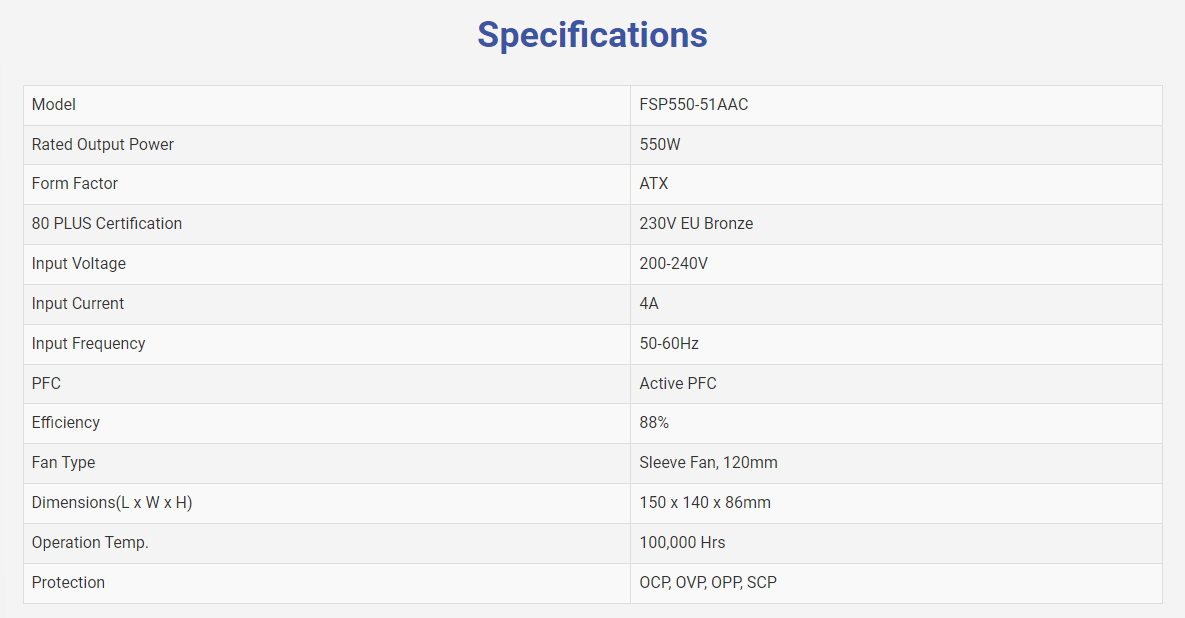Click the Rated Output Power label
This screenshot has width=1185, height=618.
point(103,145)
